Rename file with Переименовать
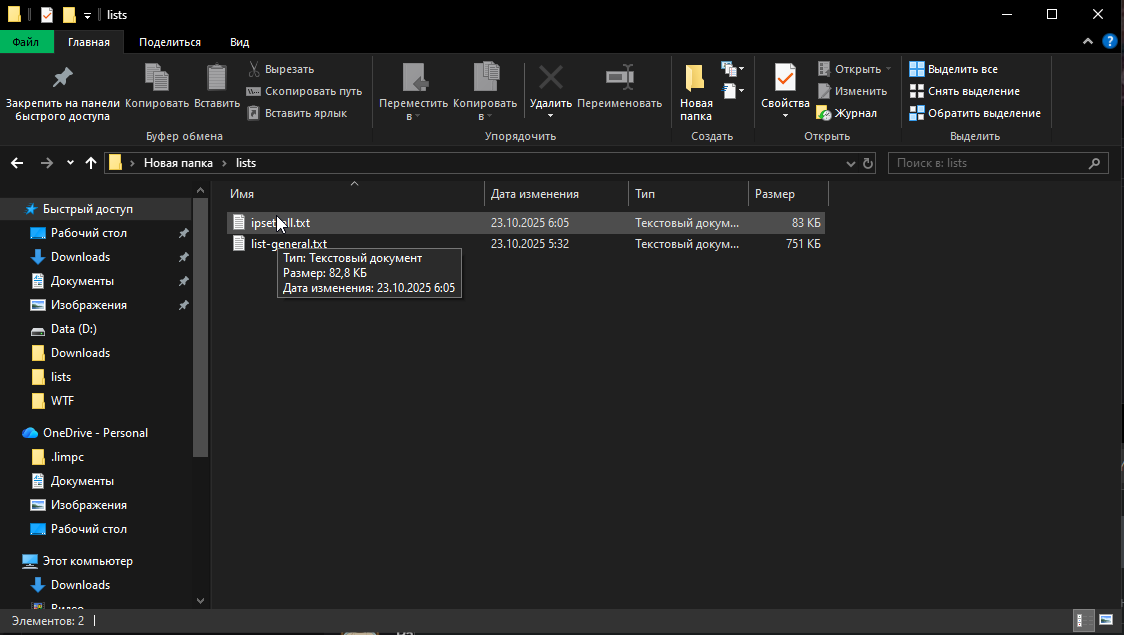The height and width of the screenshot is (635, 1124). [619, 87]
